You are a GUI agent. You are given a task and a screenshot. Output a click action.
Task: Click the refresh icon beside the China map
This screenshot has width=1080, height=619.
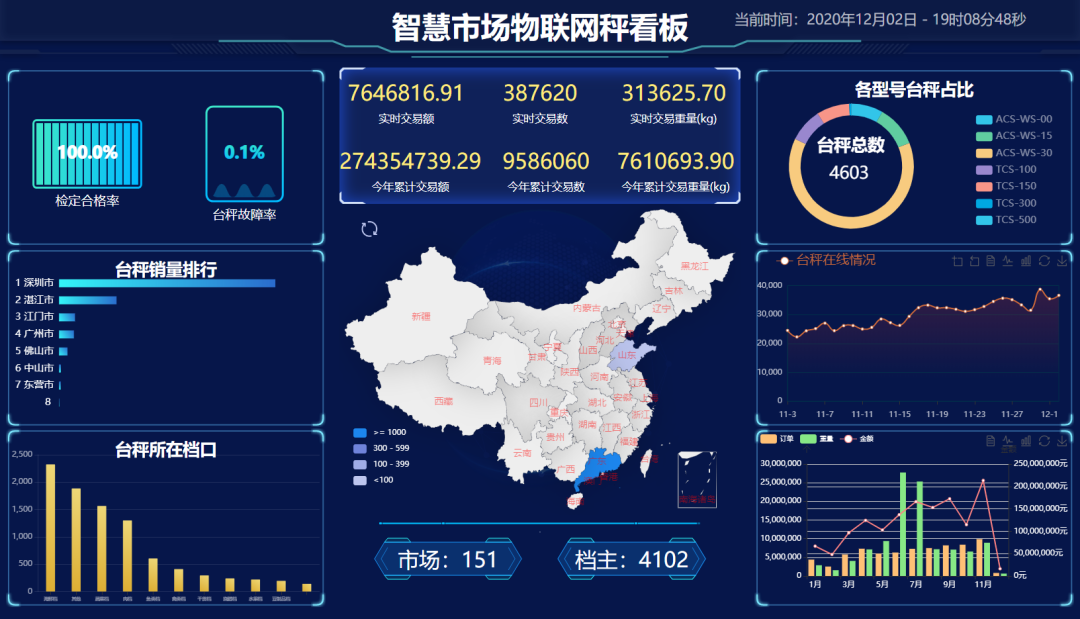(x=370, y=228)
